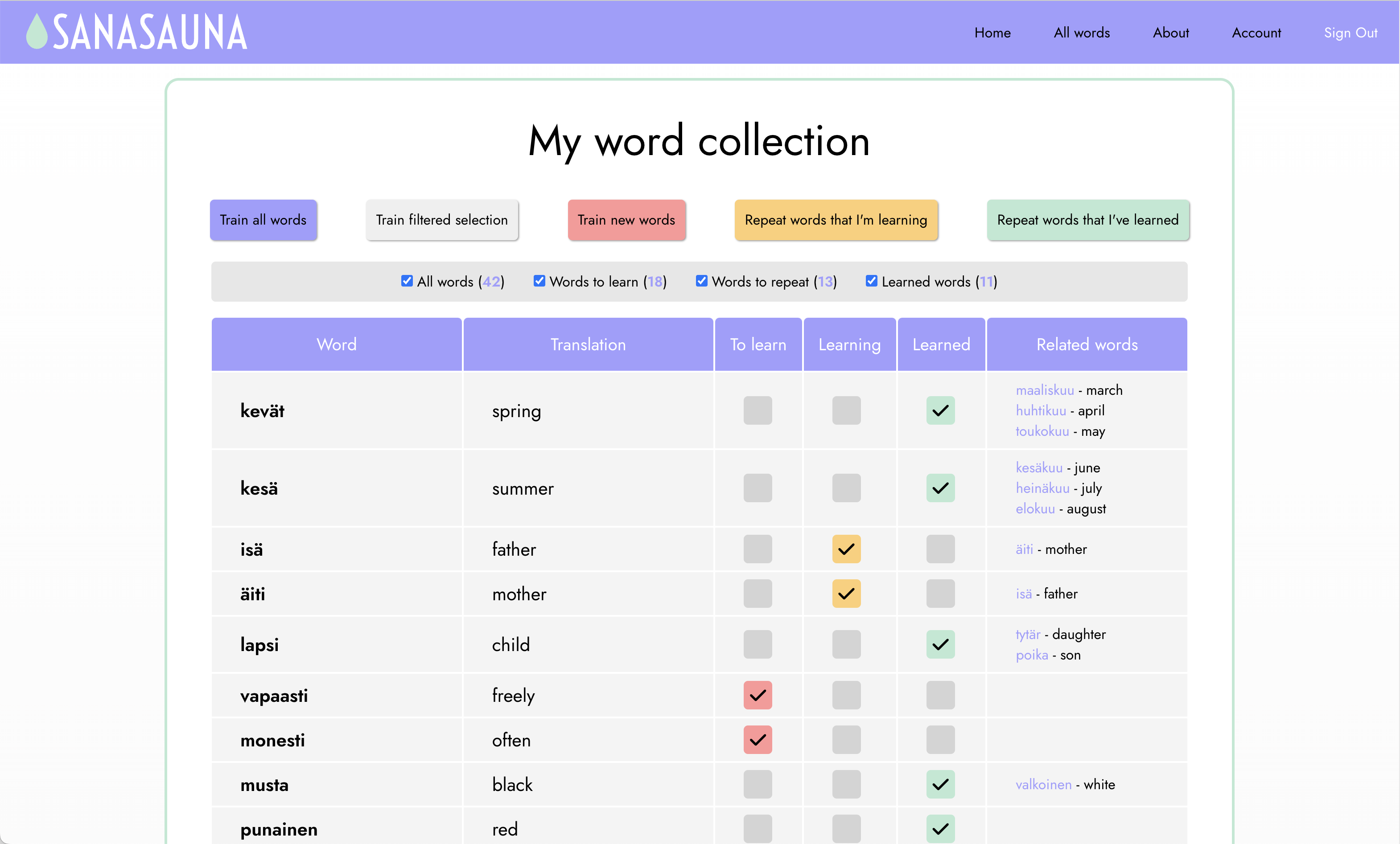Image resolution: width=1400 pixels, height=844 pixels.
Task: Toggle the Words to learn filter
Action: [x=539, y=281]
